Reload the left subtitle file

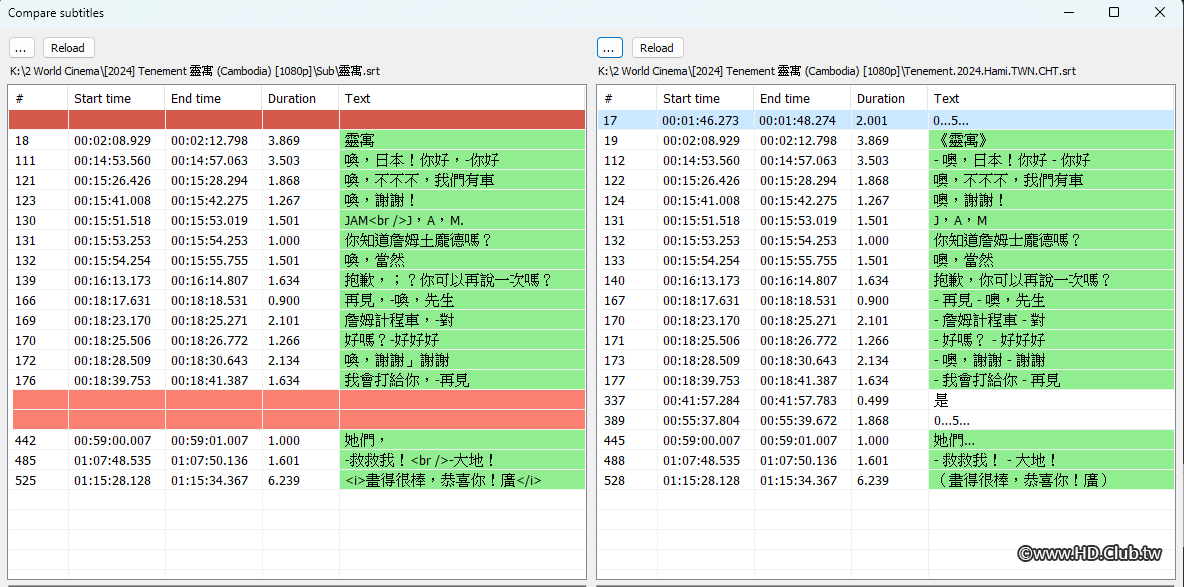[68, 48]
